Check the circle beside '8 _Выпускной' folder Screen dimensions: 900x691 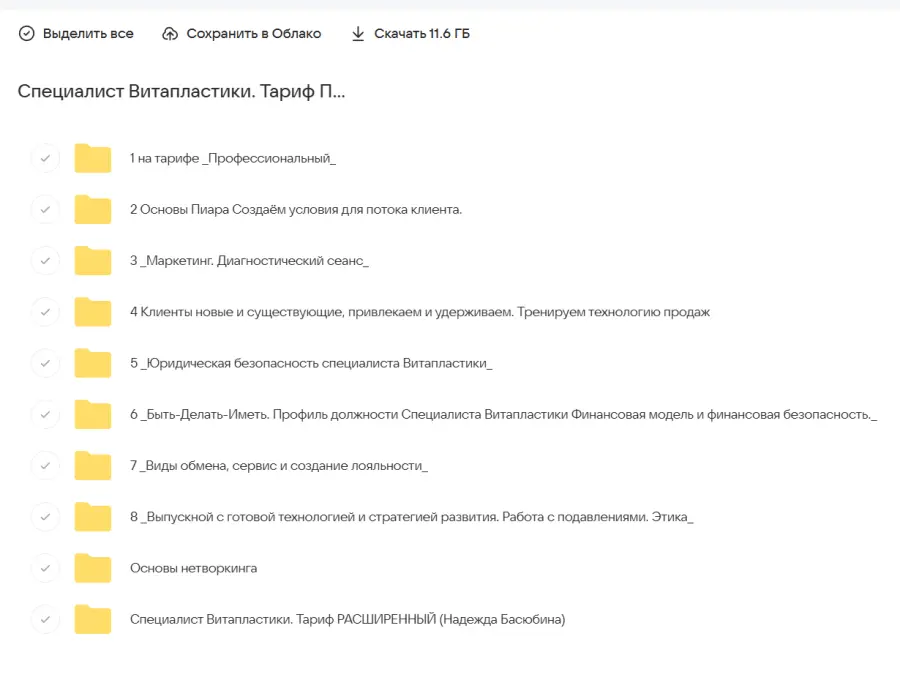click(x=45, y=517)
